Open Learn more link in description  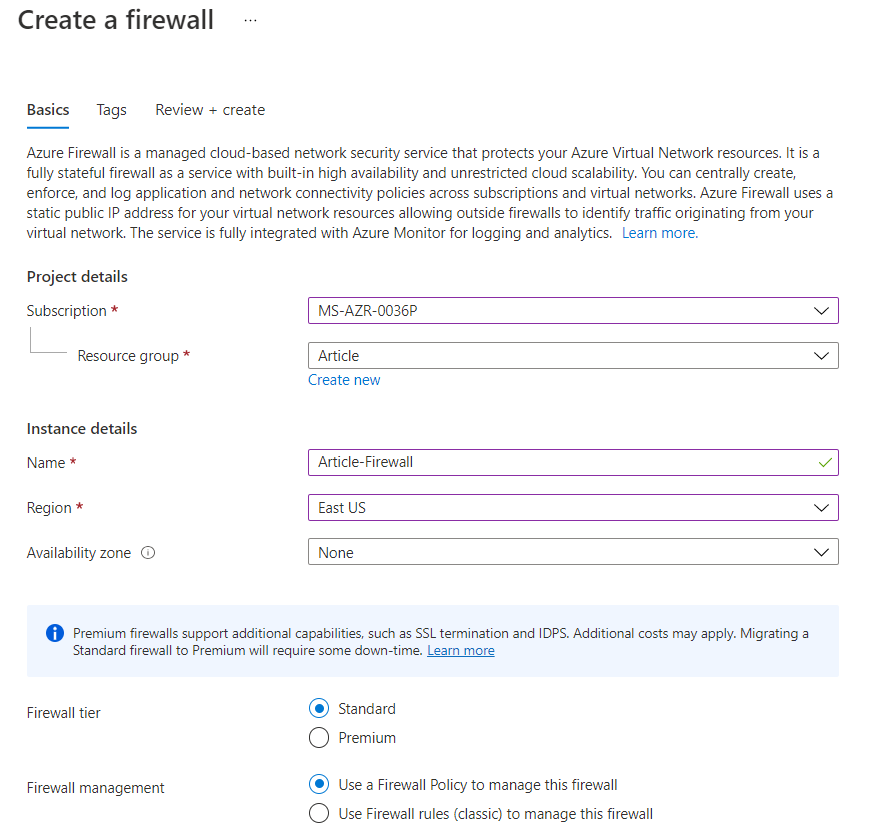[659, 233]
